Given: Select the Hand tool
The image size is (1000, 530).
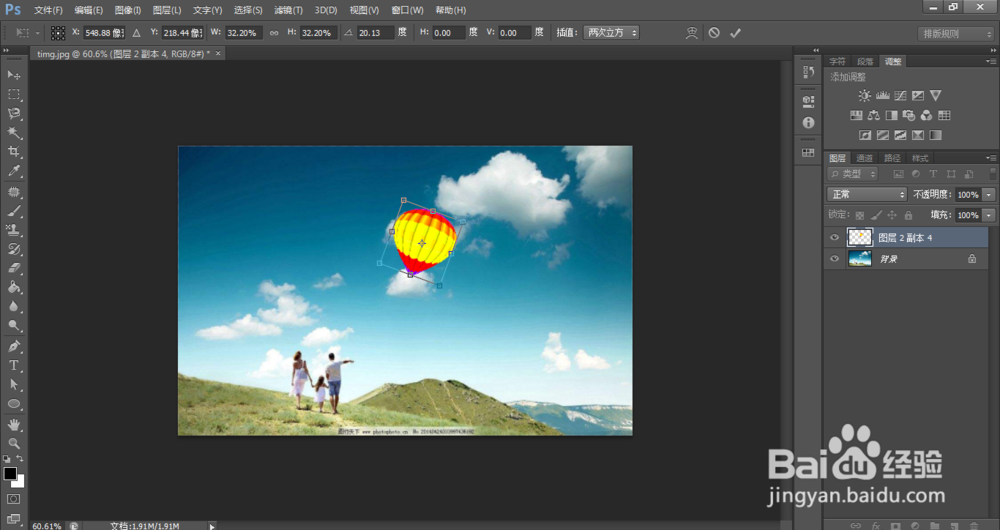Looking at the screenshot, I should tap(13, 425).
